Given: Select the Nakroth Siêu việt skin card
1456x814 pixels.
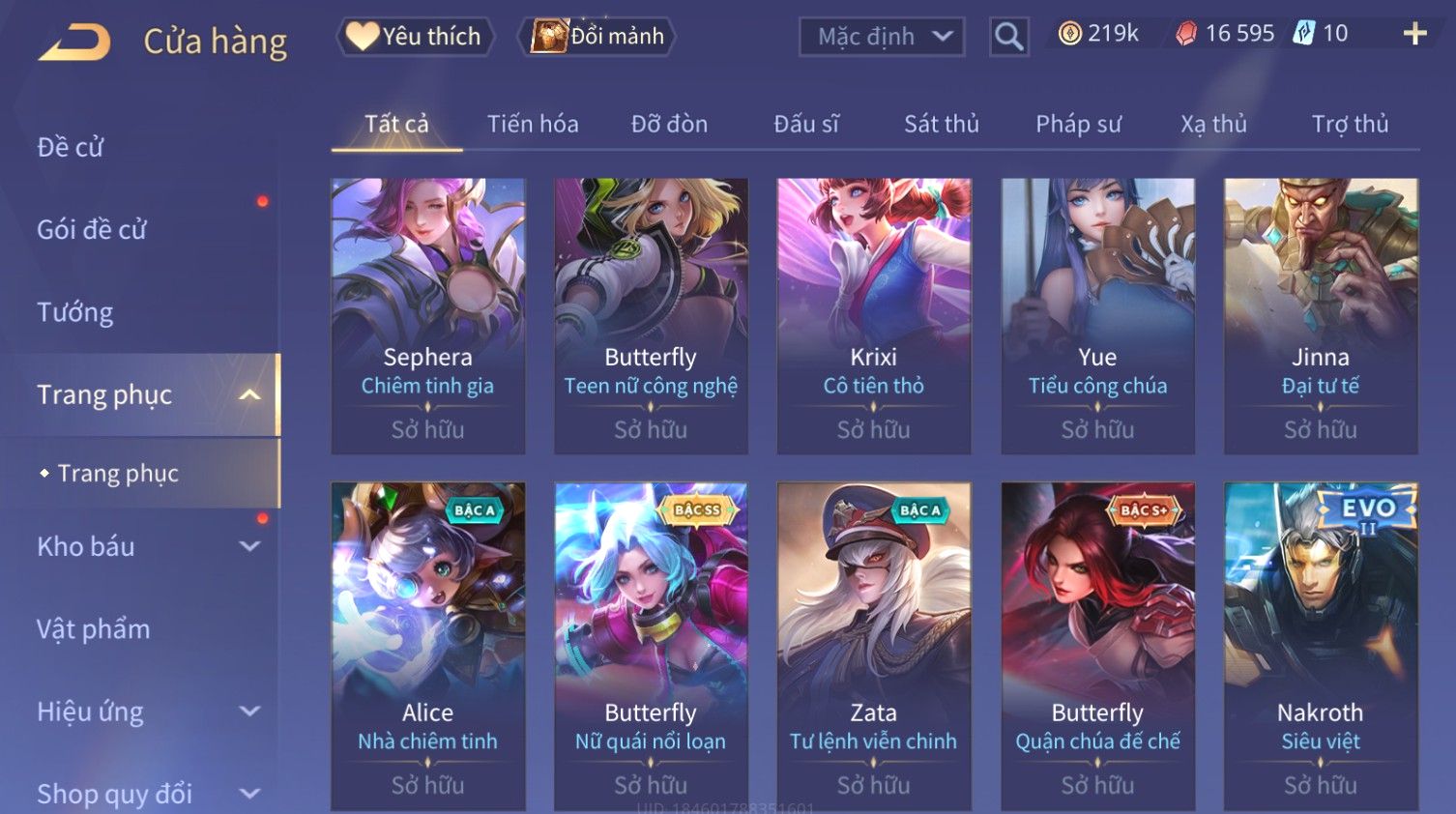Looking at the screenshot, I should pos(1321,646).
